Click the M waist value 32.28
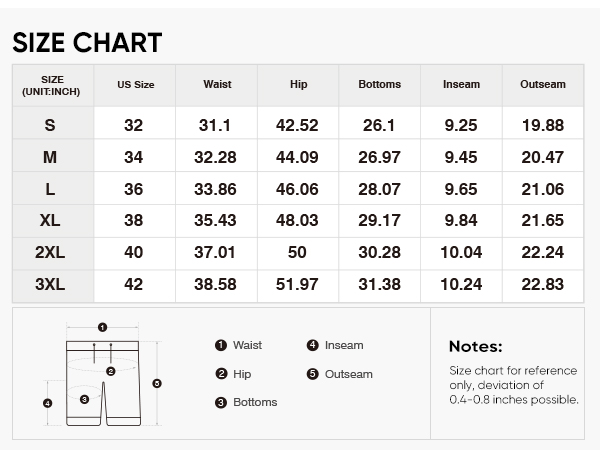This screenshot has height=450, width=600. pyautogui.click(x=217, y=157)
